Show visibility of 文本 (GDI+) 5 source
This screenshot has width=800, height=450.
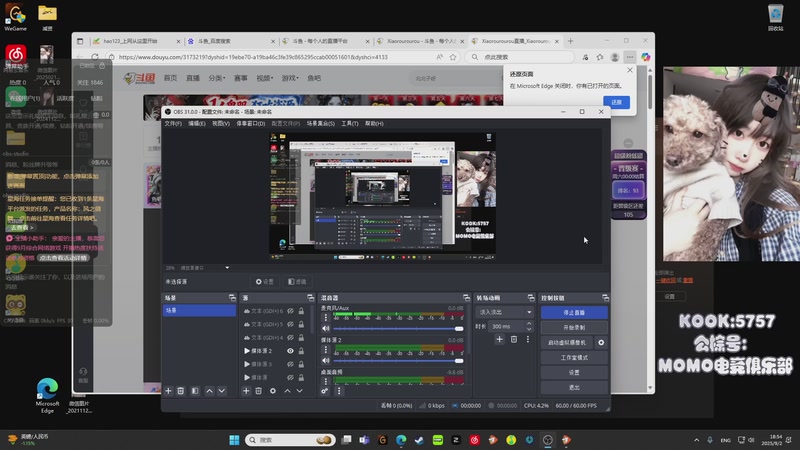coord(290,324)
